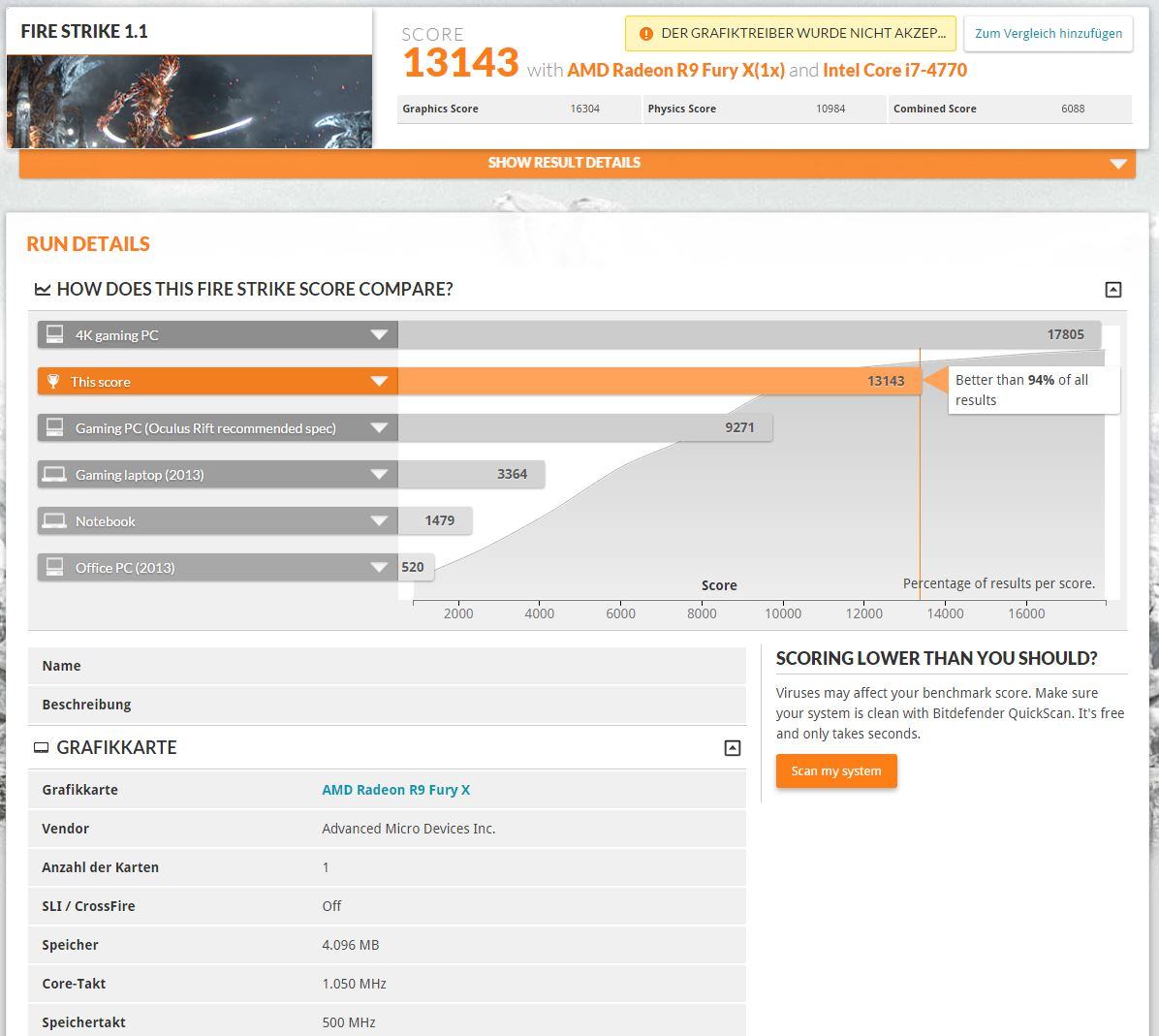Click the Speichertakt value 500 MHz
Viewport: 1159px width, 1036px height.
point(349,1022)
